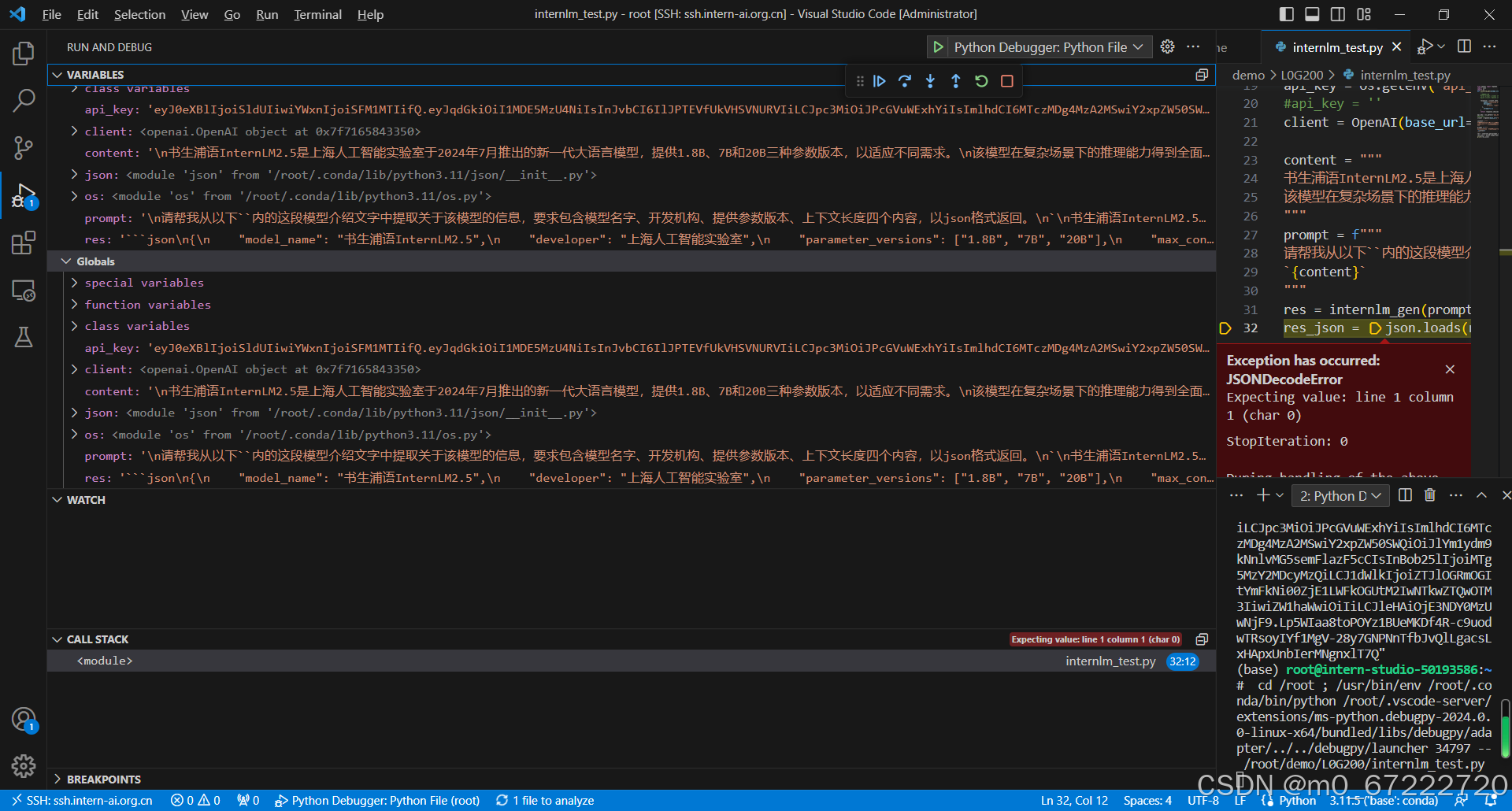Image resolution: width=1512 pixels, height=811 pixels.
Task: Toggle secondary side bar layout icon
Action: point(1338,14)
